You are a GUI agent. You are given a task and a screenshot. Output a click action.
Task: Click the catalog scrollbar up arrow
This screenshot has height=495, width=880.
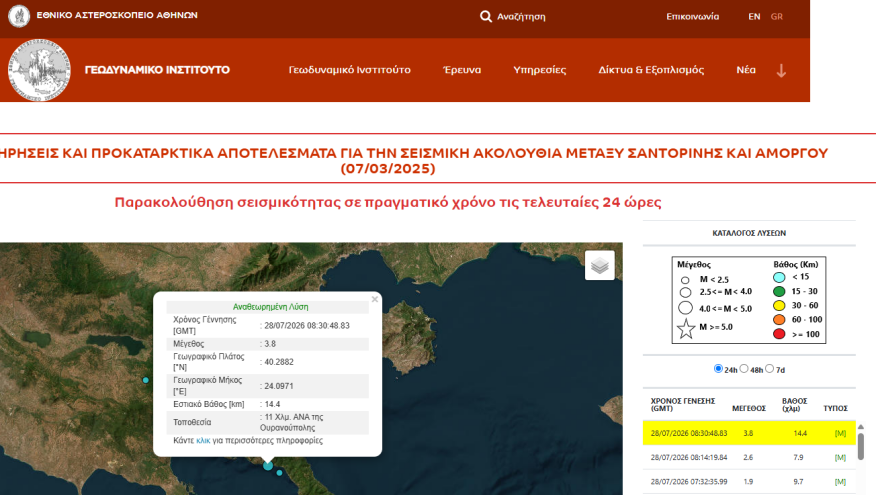click(860, 427)
